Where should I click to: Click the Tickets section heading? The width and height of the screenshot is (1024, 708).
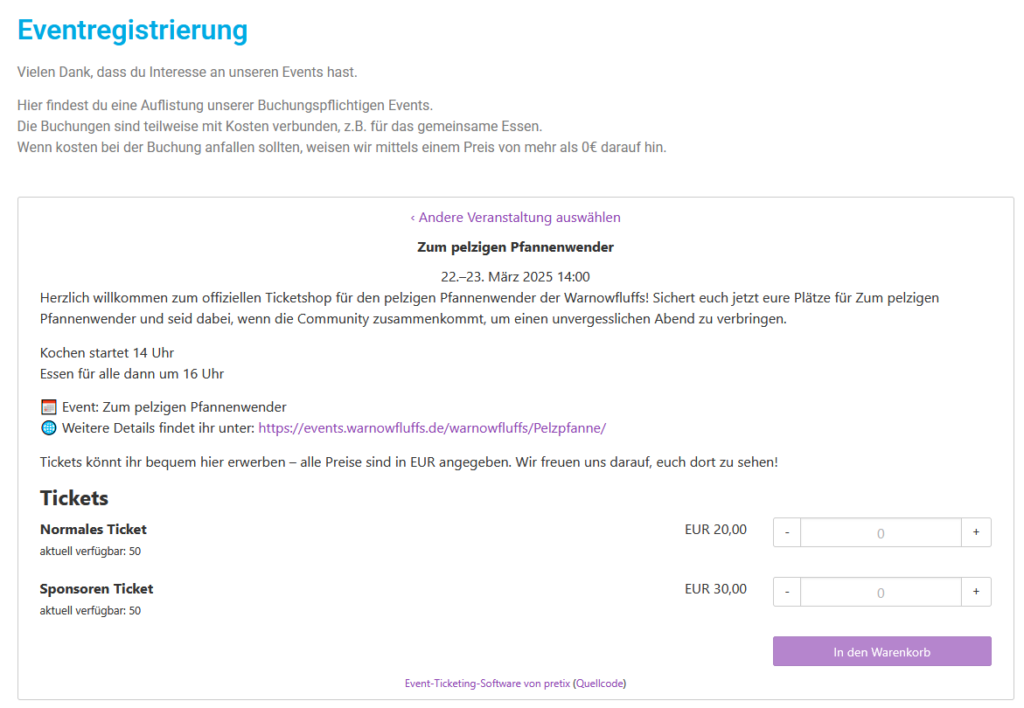point(74,498)
